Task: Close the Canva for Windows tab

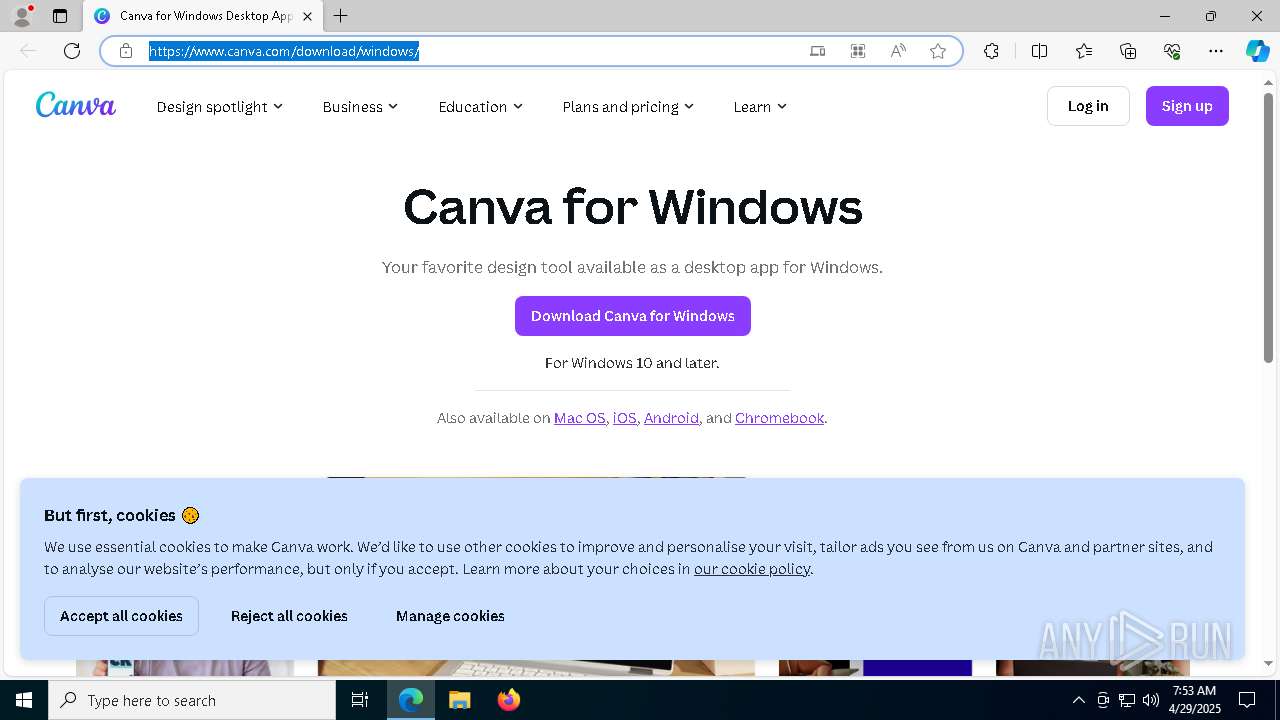Action: pos(307,16)
